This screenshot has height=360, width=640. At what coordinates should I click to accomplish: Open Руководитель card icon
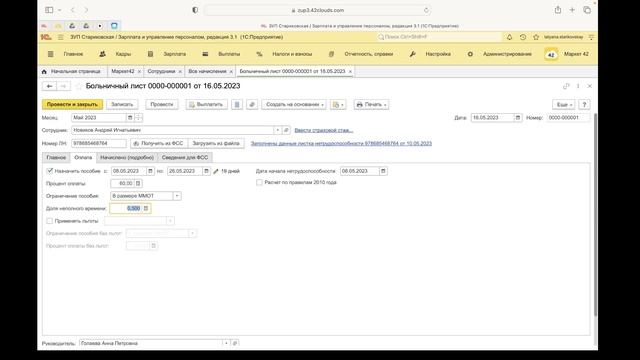tap(235, 343)
